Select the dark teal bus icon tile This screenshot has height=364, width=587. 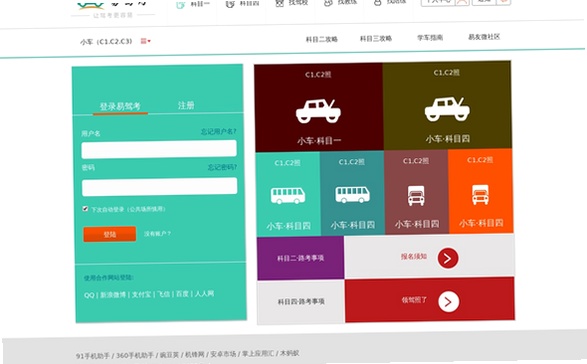352,193
